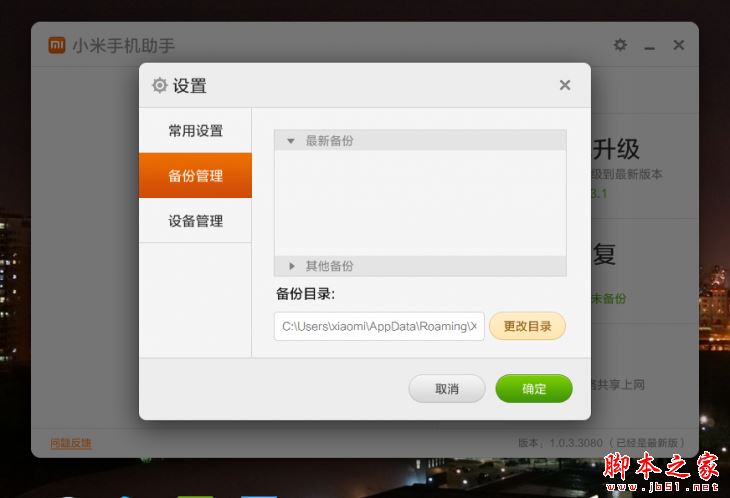Image resolution: width=730 pixels, height=498 pixels.
Task: Click the version text 1.0.3.3080
Action: [575, 443]
